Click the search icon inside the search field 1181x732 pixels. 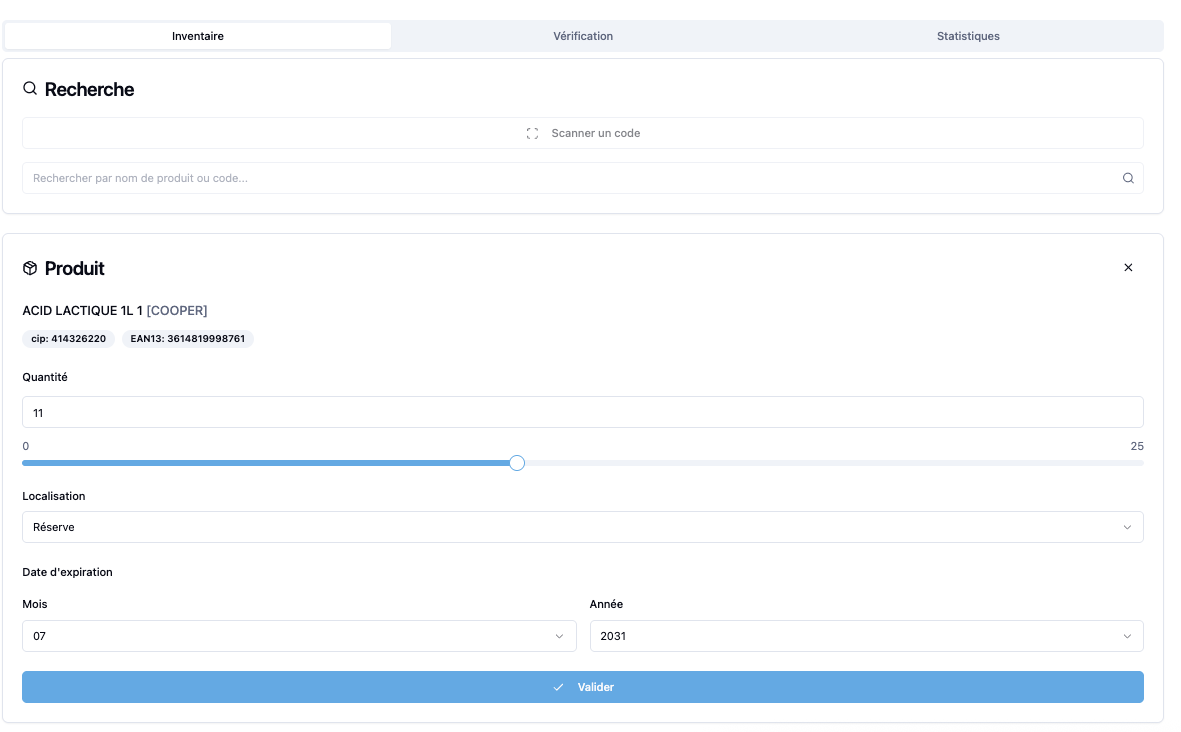(1128, 178)
